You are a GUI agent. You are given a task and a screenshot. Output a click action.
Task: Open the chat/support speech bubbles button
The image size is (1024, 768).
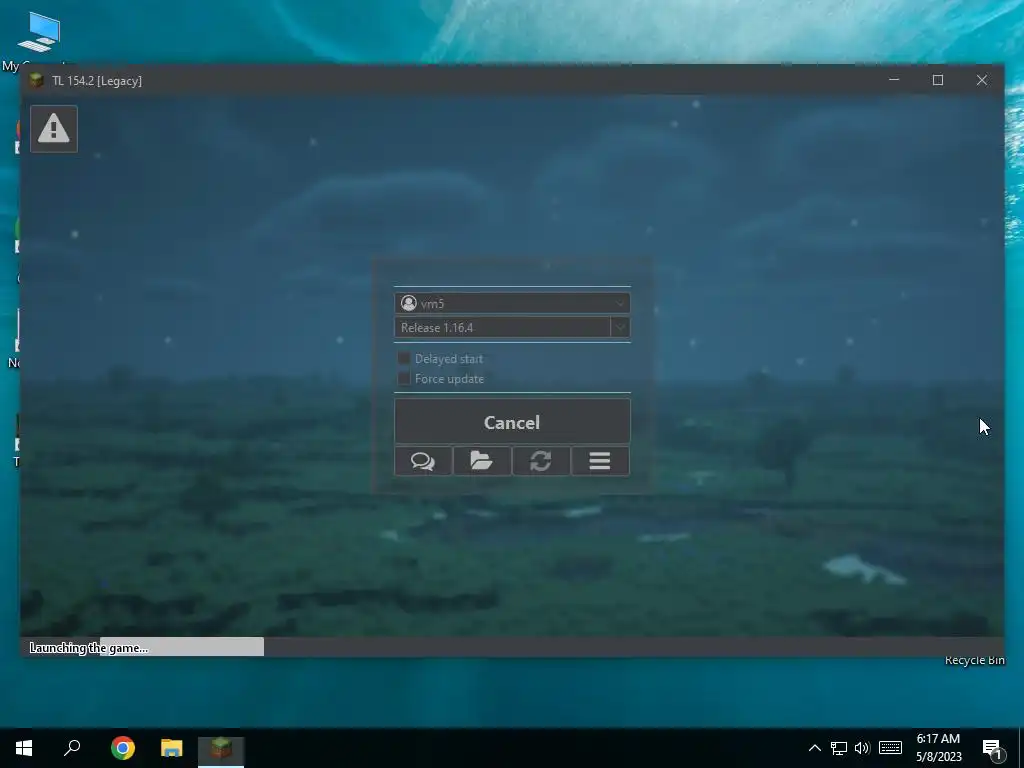[x=423, y=461]
